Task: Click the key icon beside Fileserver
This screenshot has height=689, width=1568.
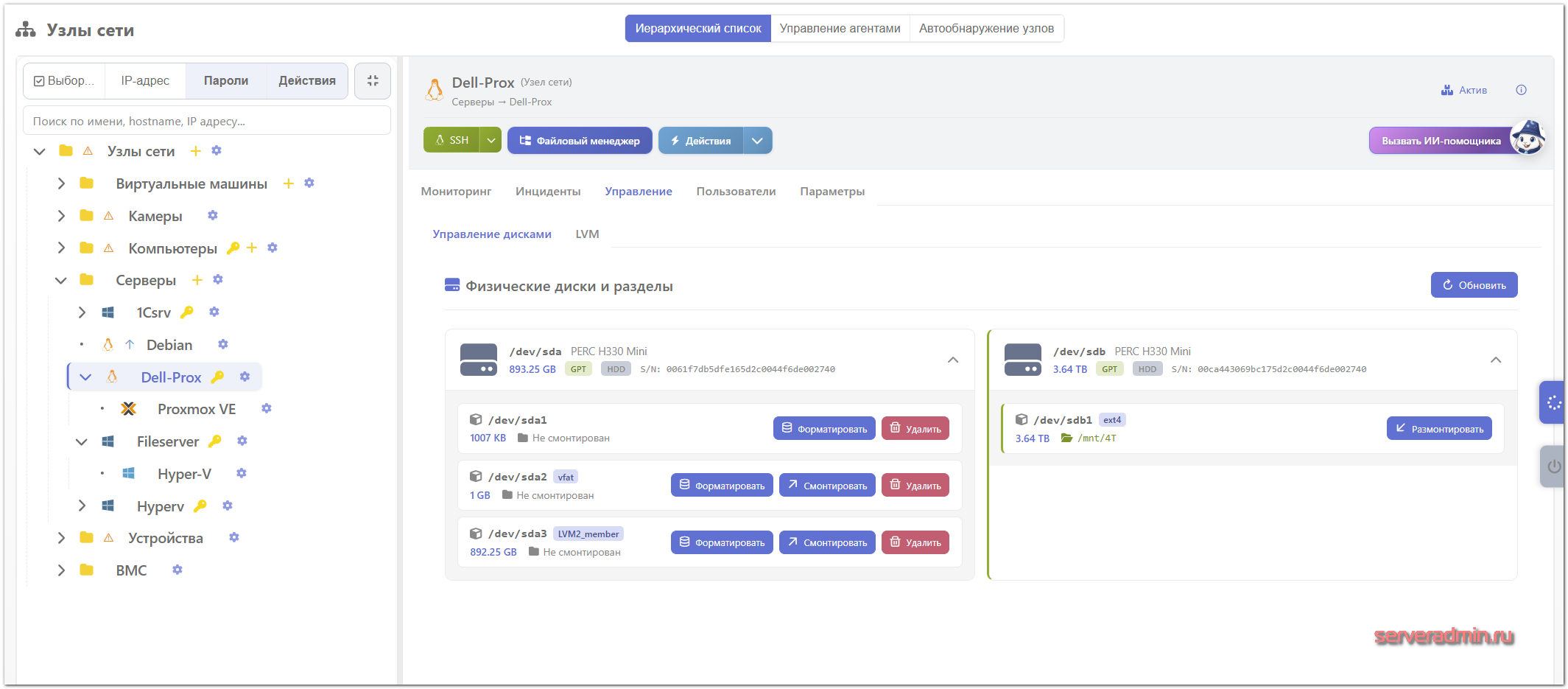Action: pyautogui.click(x=215, y=441)
